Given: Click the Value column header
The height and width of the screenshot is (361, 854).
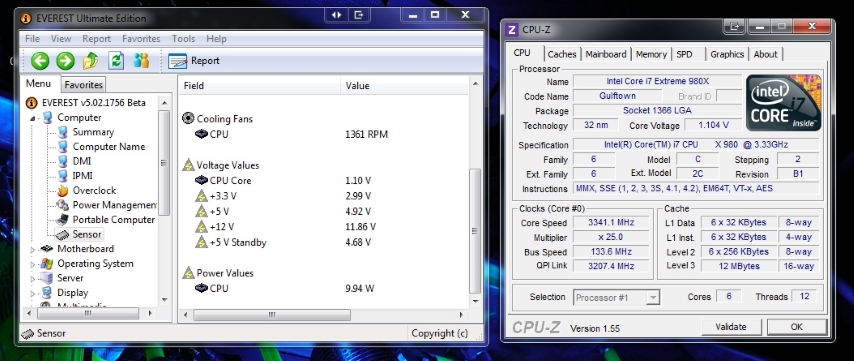Looking at the screenshot, I should point(404,85).
